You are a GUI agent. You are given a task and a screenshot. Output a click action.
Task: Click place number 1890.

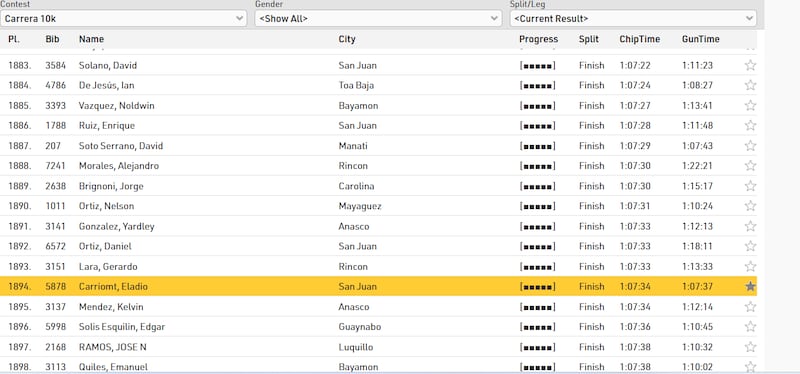[x=19, y=206]
